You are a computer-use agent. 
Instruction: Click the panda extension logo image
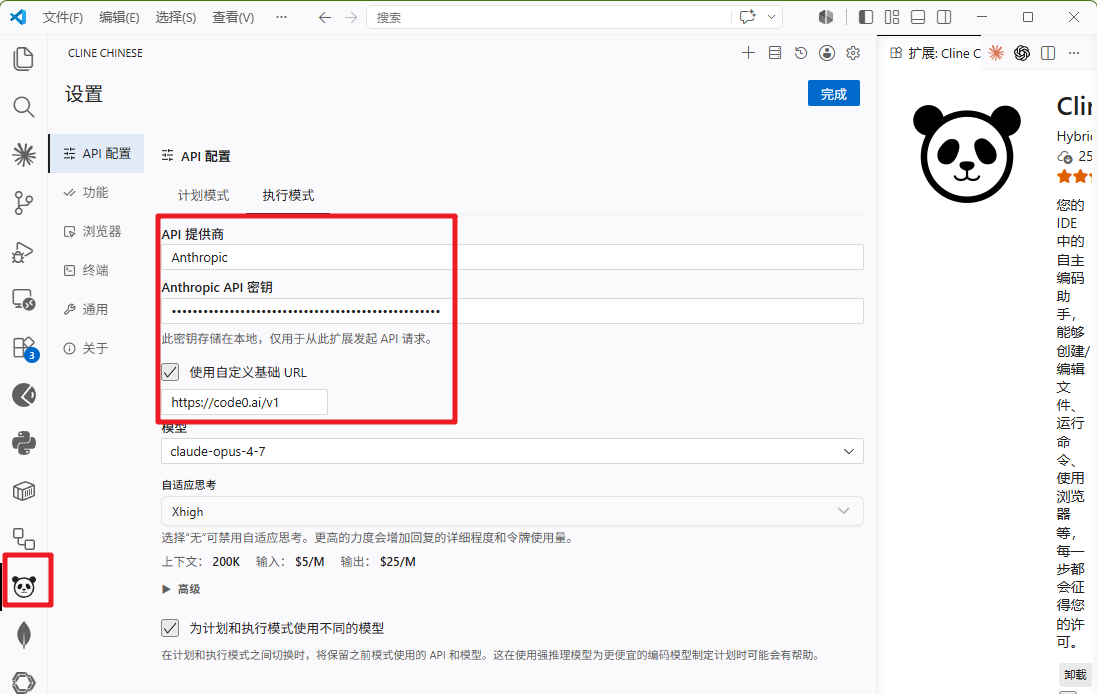(x=967, y=153)
